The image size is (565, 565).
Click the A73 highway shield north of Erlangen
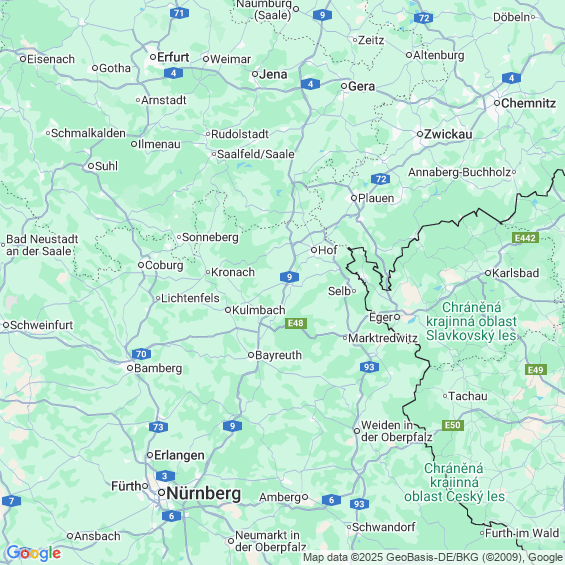coord(158,427)
